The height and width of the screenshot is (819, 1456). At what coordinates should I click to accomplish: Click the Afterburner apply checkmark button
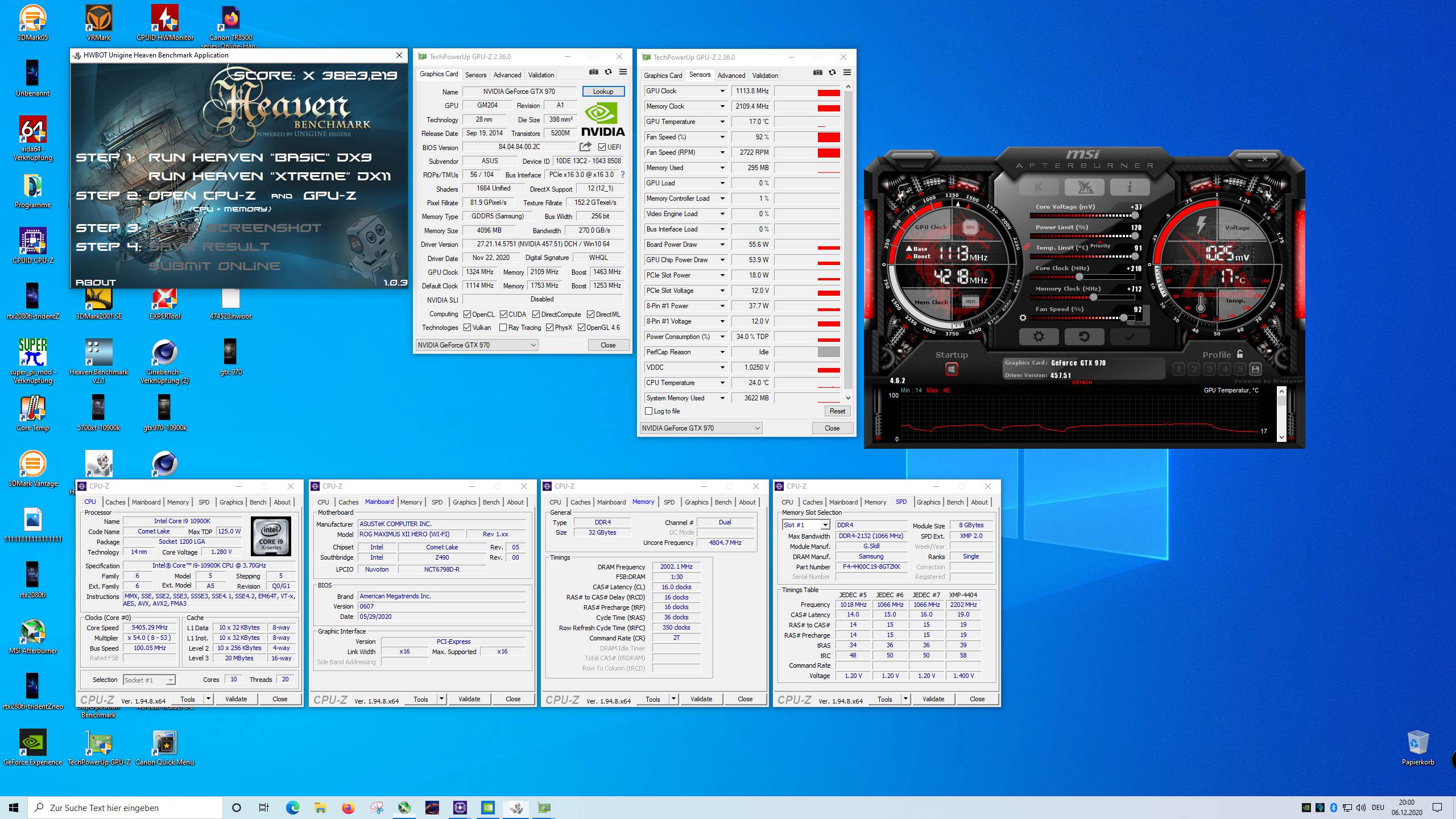coord(1130,337)
